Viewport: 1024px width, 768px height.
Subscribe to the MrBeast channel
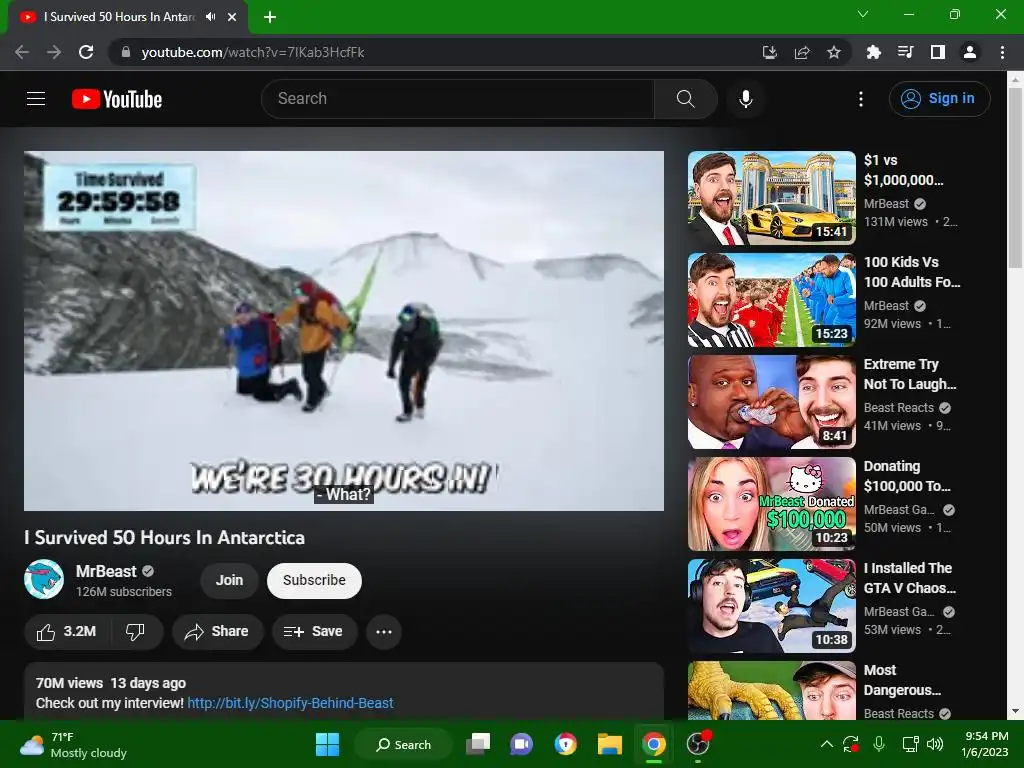point(314,581)
